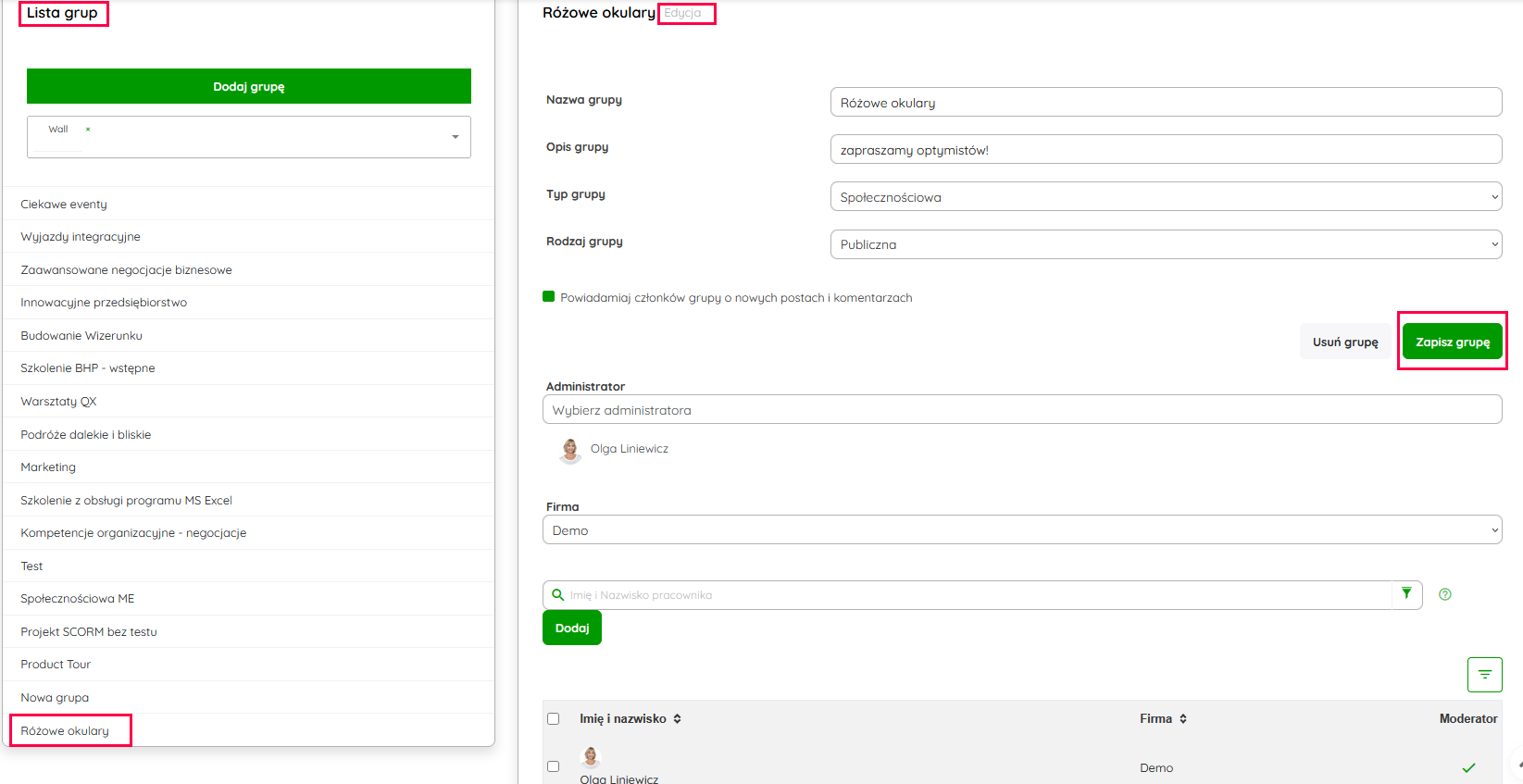Open the Typ grupy dropdown
The width and height of the screenshot is (1523, 784).
pyautogui.click(x=1166, y=197)
